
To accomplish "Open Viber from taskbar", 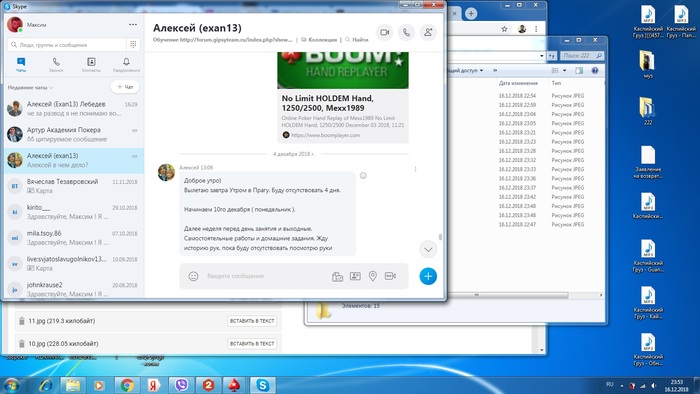I will click(181, 385).
